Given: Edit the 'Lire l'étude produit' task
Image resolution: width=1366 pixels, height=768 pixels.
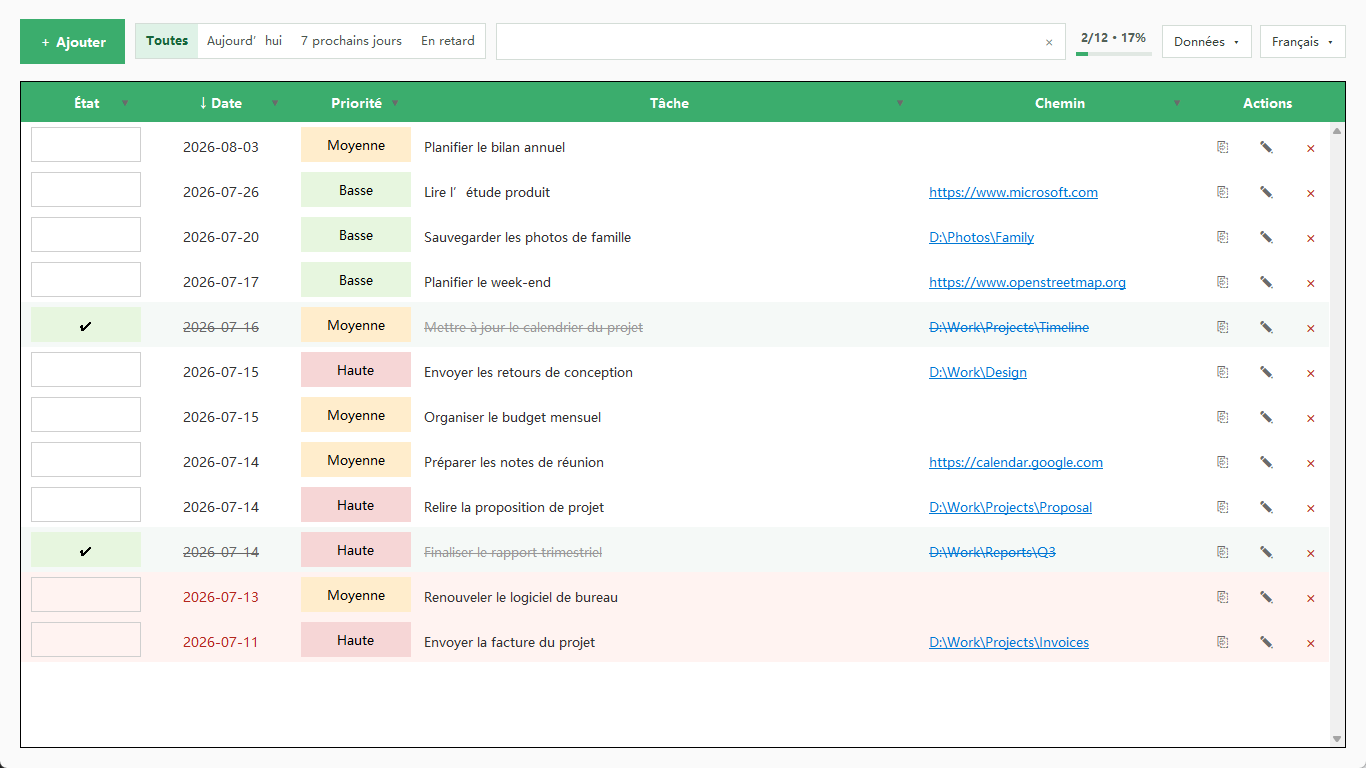Looking at the screenshot, I should point(1266,192).
